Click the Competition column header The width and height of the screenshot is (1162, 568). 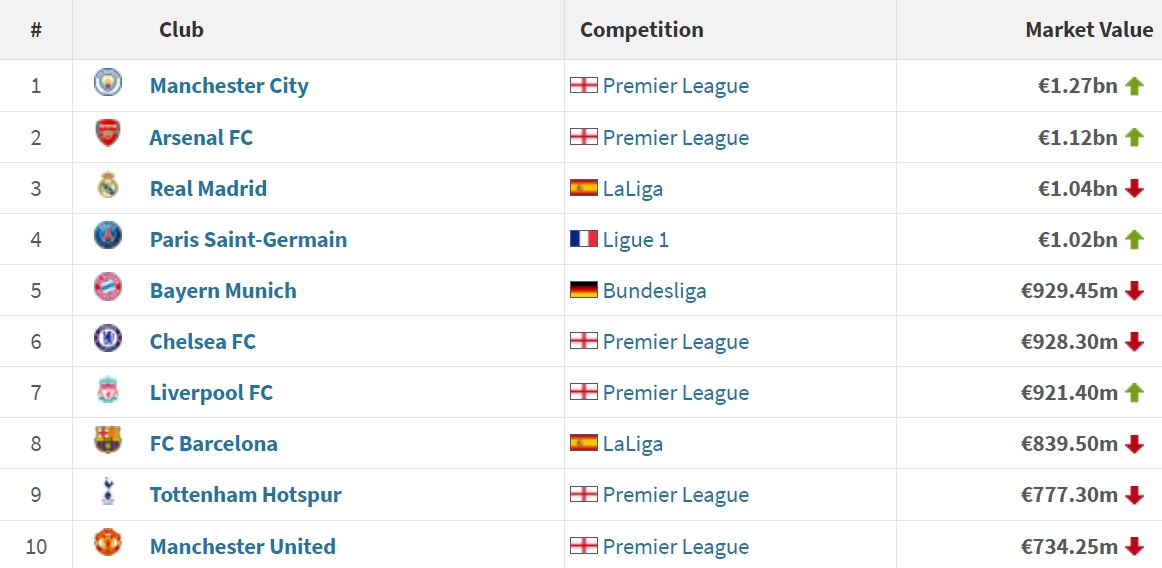[641, 30]
